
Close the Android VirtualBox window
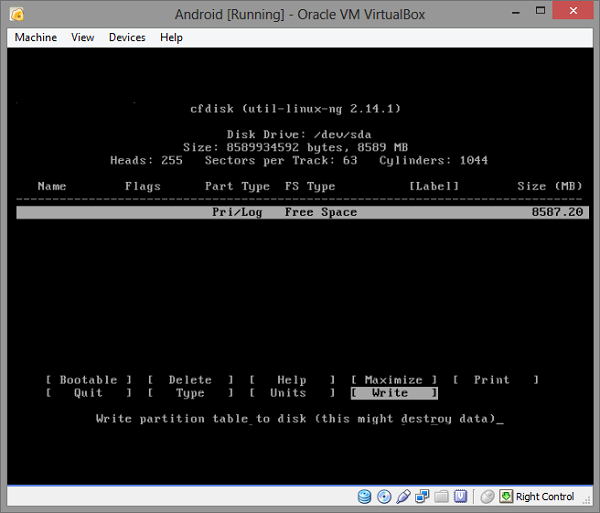pyautogui.click(x=573, y=10)
